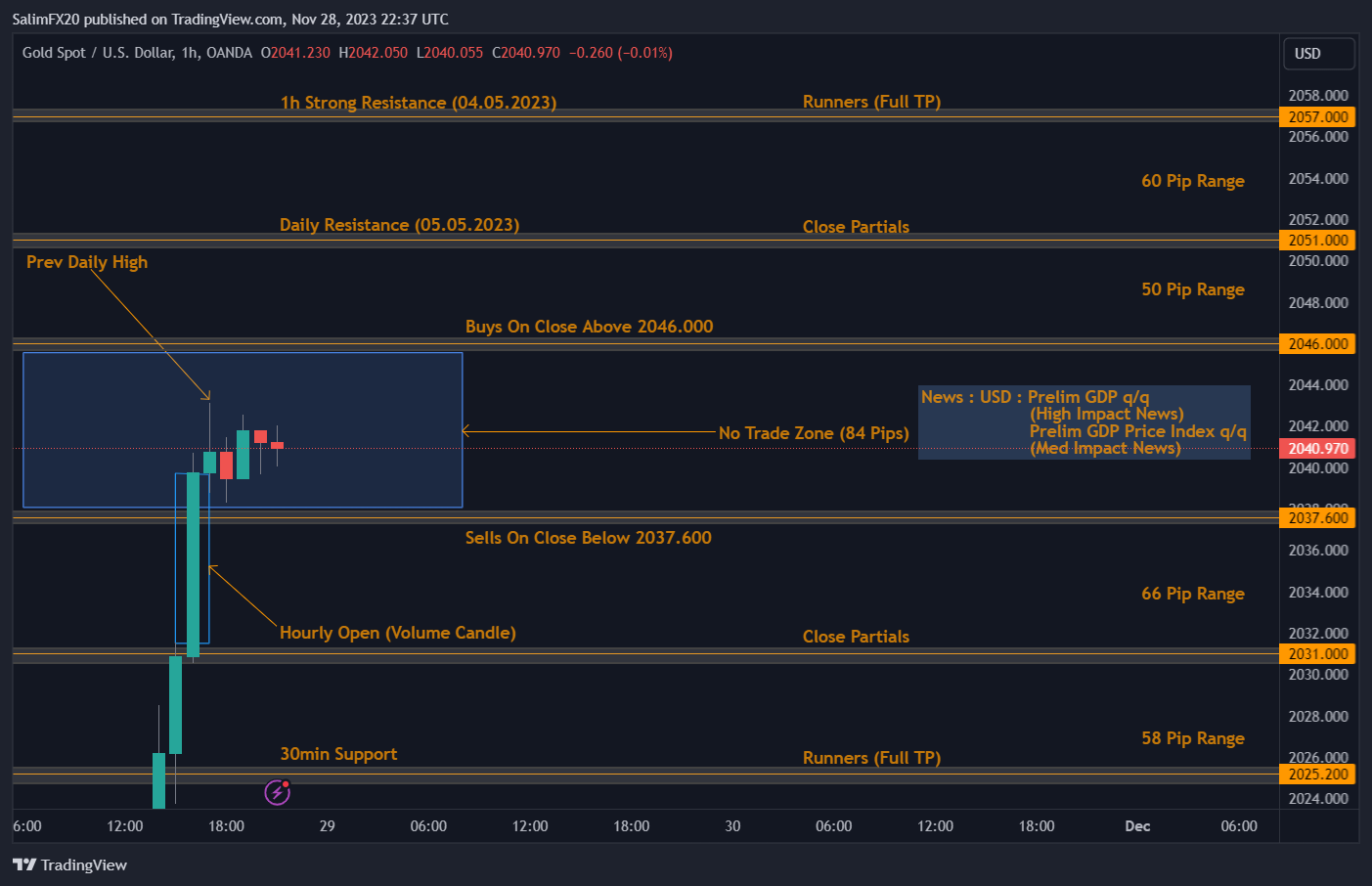
Task: Select the Hourly Open (Volume Candle) label
Action: coord(398,632)
